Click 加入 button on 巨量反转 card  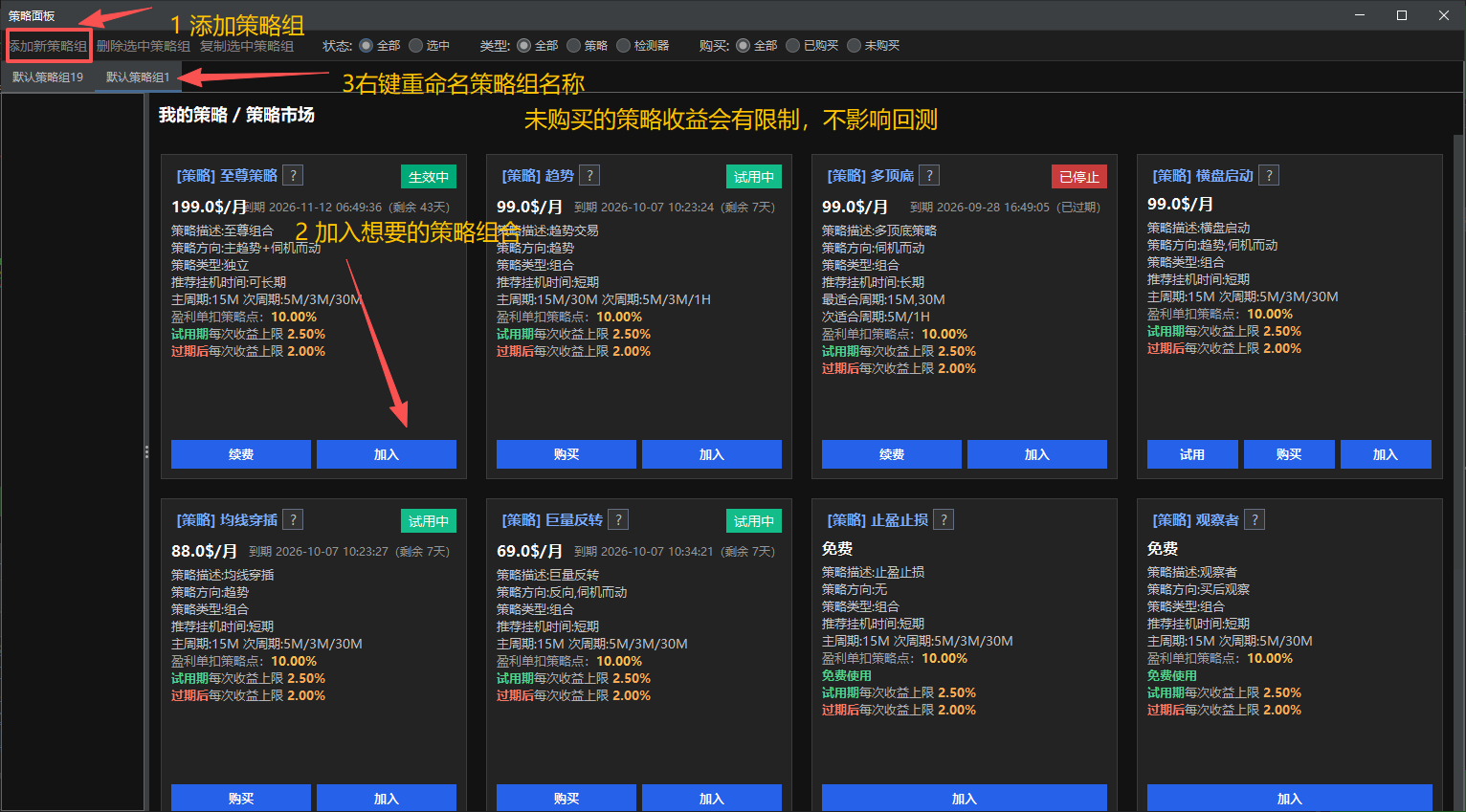712,798
